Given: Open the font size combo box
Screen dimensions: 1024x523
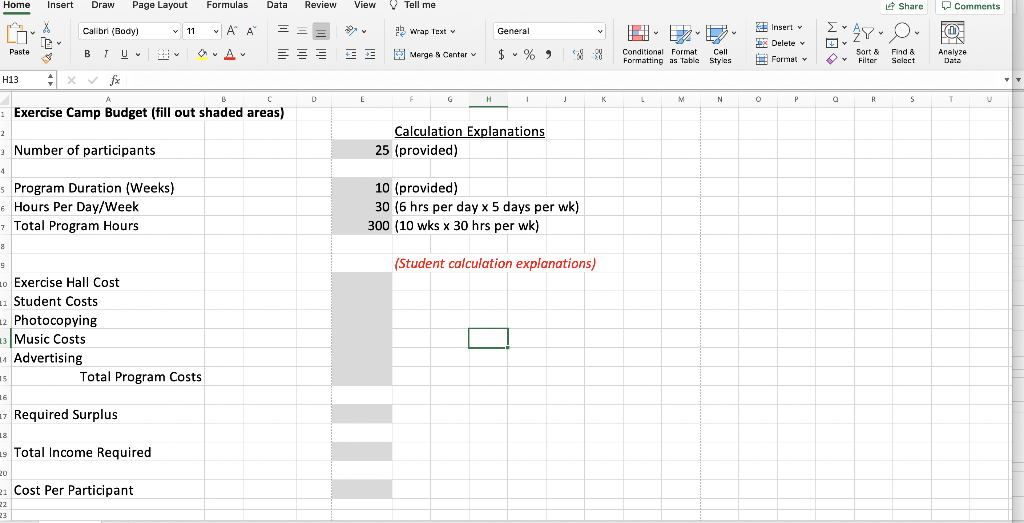Looking at the screenshot, I should coord(202,31).
